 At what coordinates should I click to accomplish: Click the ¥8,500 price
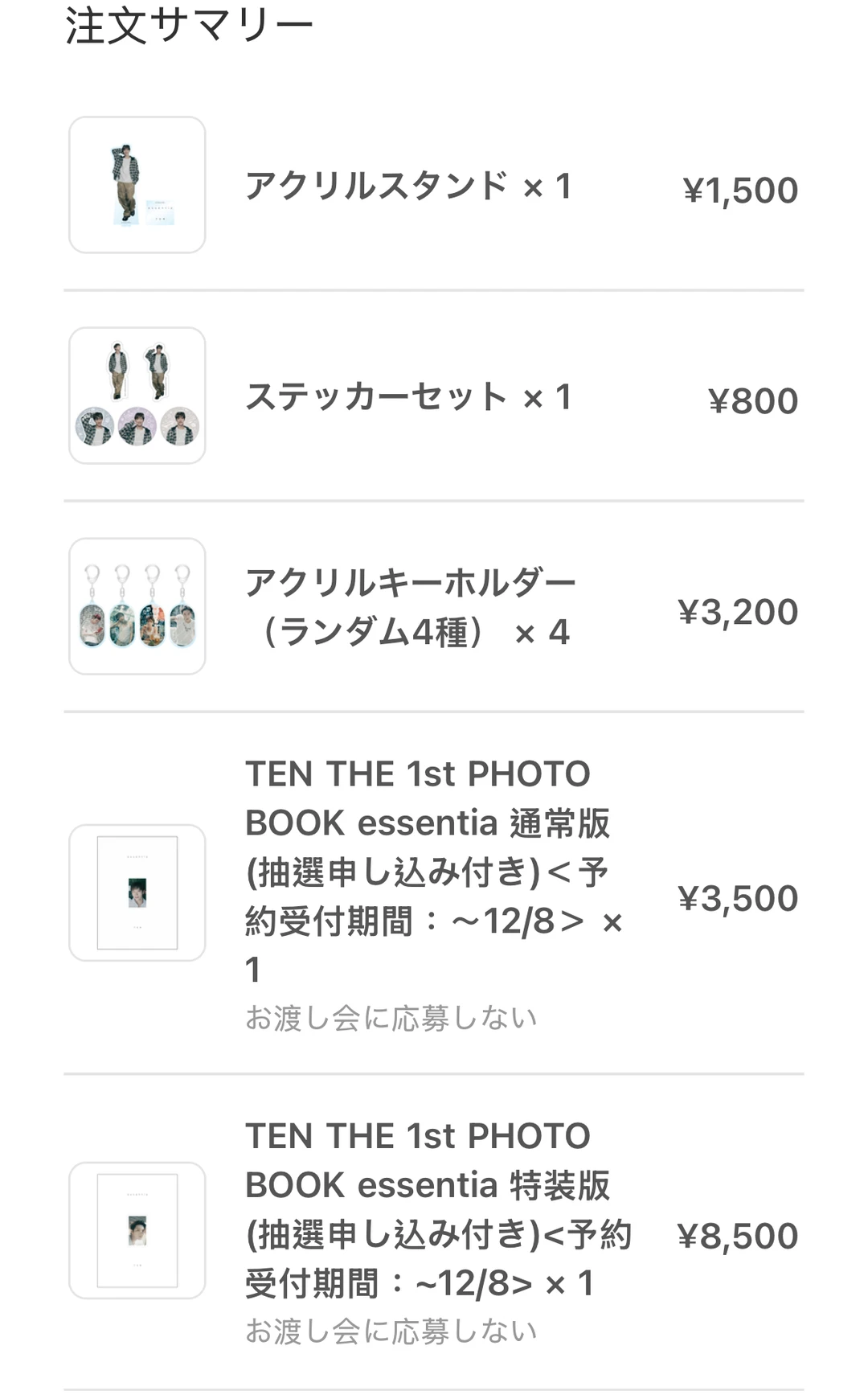[x=738, y=1236]
